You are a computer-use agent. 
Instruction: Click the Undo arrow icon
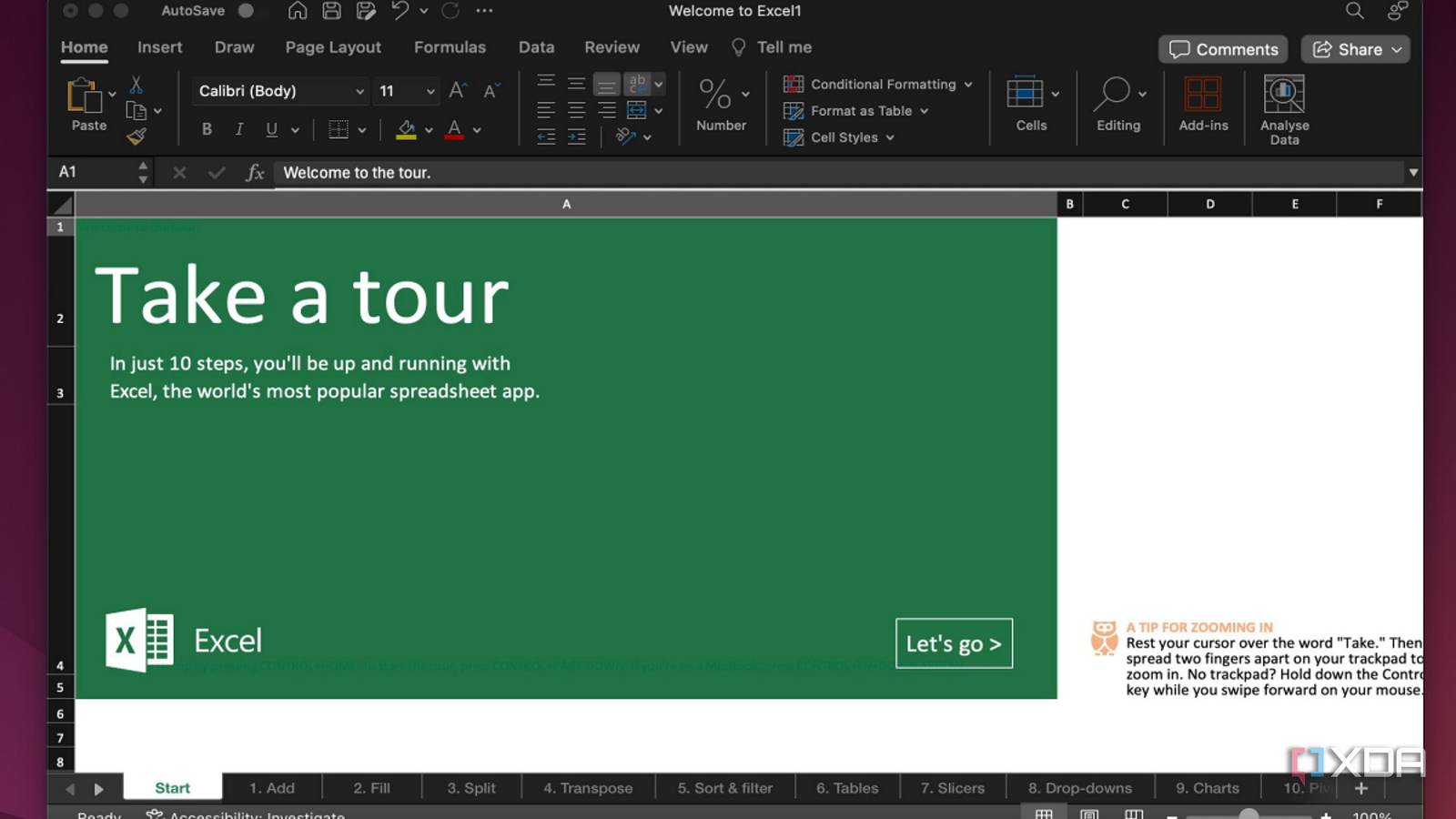click(400, 11)
